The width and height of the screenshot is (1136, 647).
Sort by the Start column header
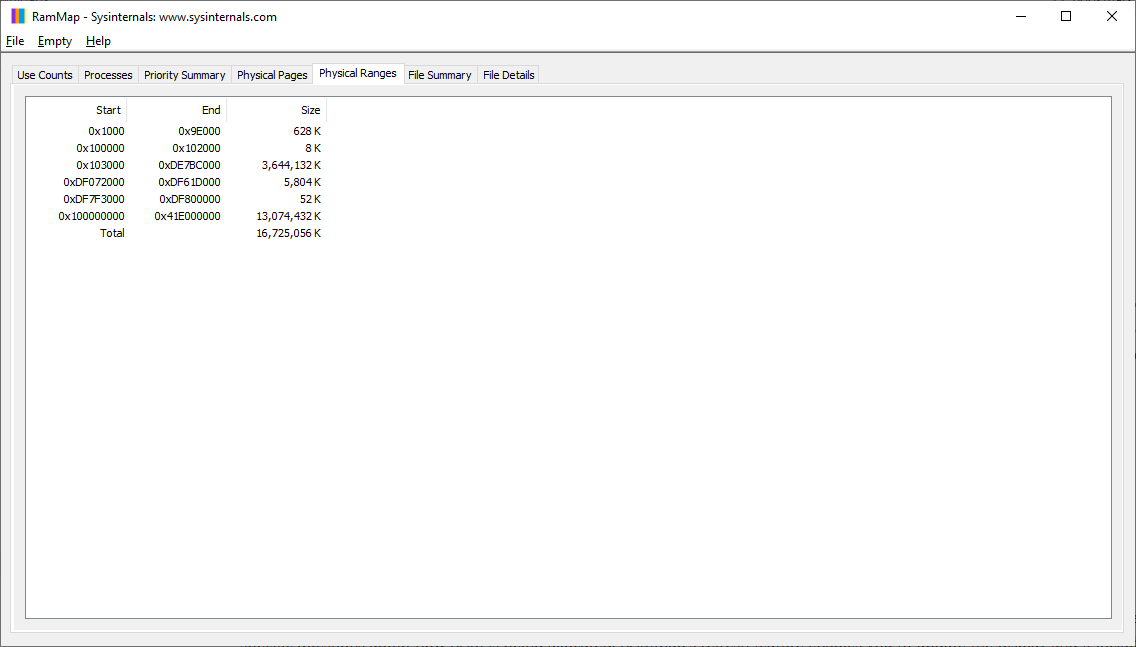pos(77,110)
